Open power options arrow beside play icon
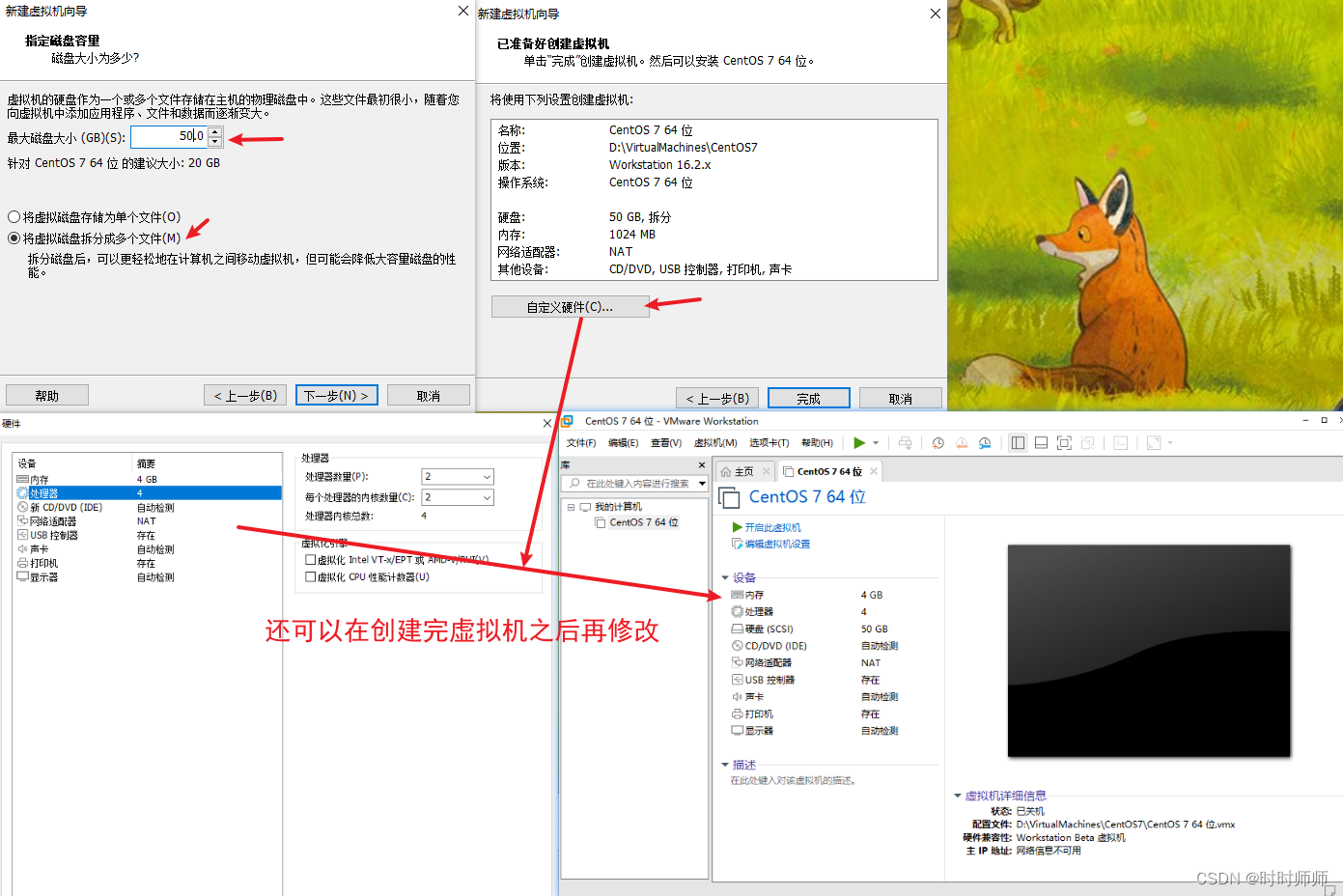Screen dimensions: 1343x896 pyautogui.click(x=876, y=443)
